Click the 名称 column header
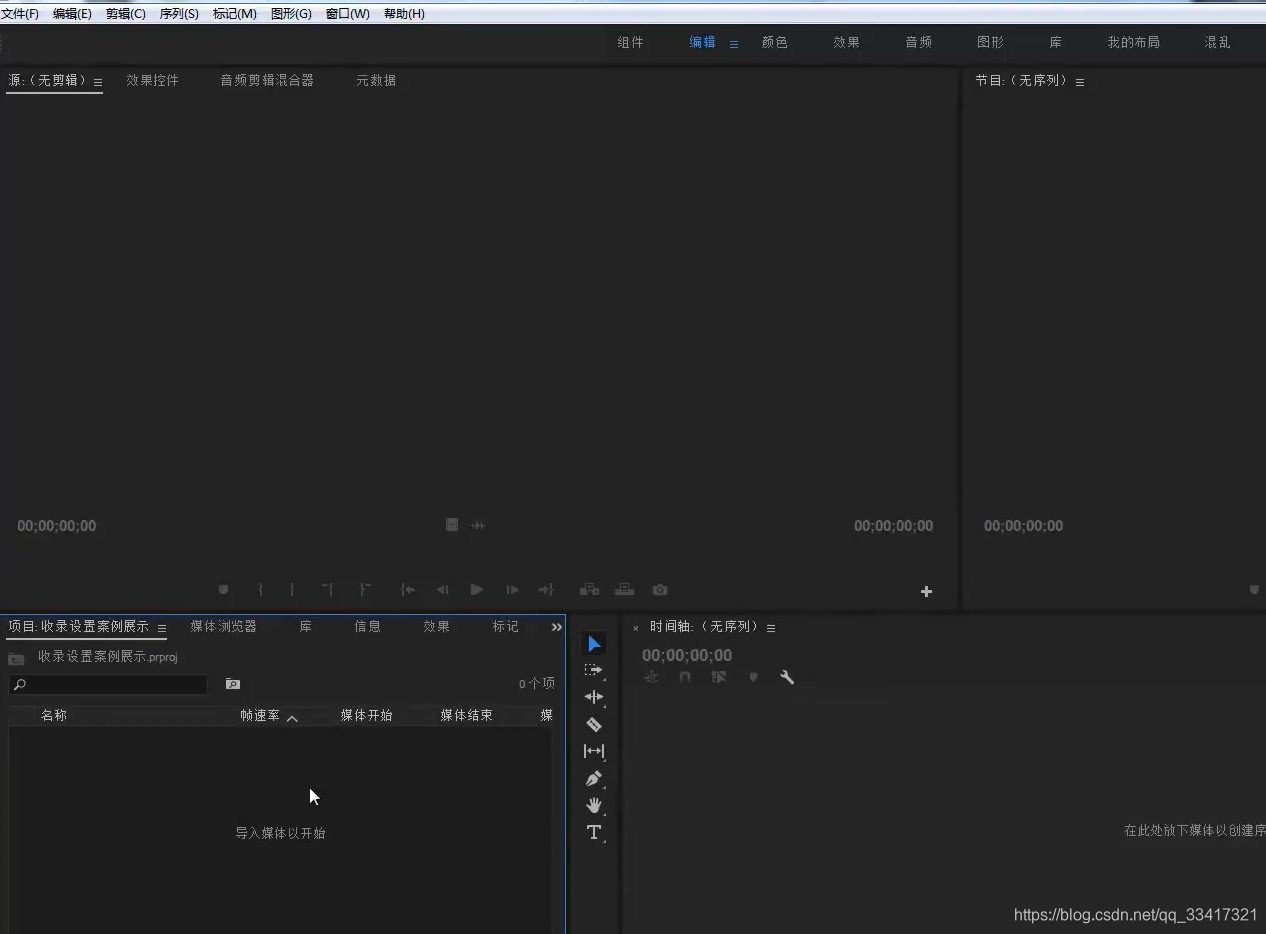The width and height of the screenshot is (1266, 934). pyautogui.click(x=54, y=715)
